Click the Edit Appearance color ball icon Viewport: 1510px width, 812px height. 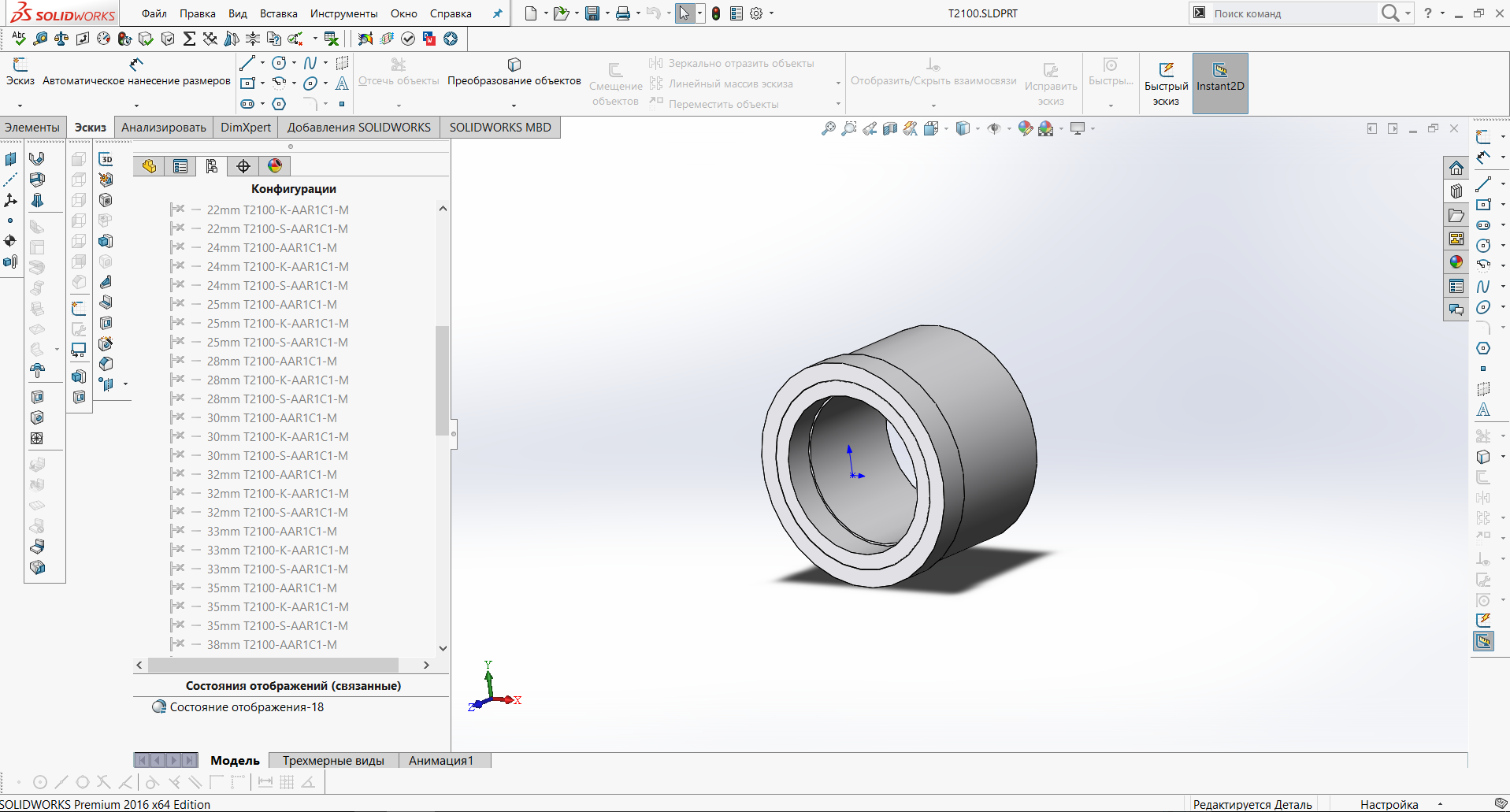1025,128
